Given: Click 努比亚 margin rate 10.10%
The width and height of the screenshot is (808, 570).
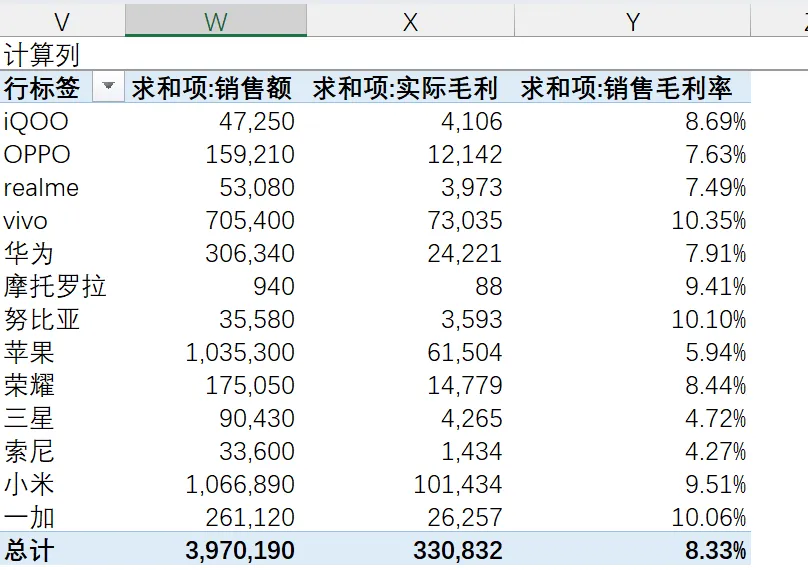Looking at the screenshot, I should click(x=709, y=320).
